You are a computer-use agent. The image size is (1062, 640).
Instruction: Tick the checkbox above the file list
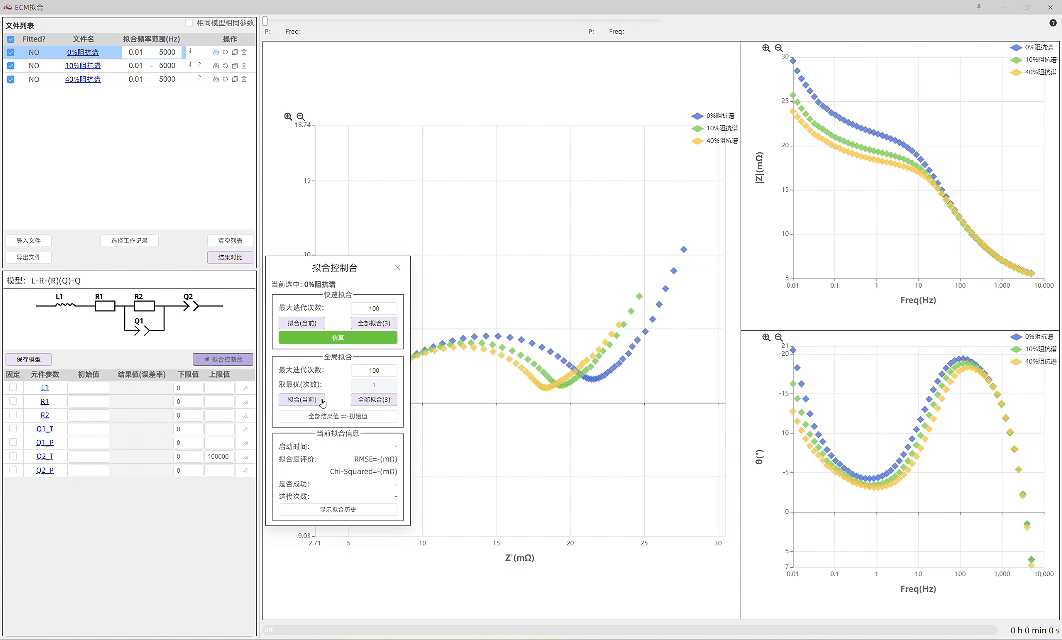point(189,24)
